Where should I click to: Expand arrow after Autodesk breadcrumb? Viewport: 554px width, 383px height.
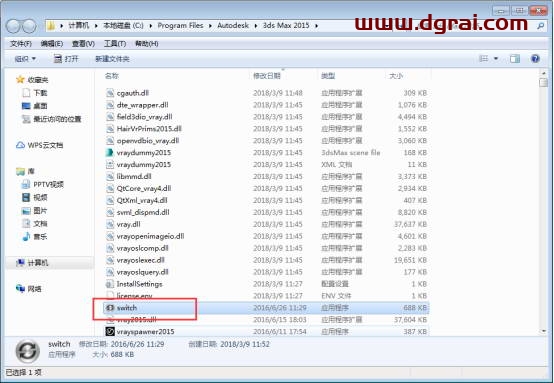point(255,26)
